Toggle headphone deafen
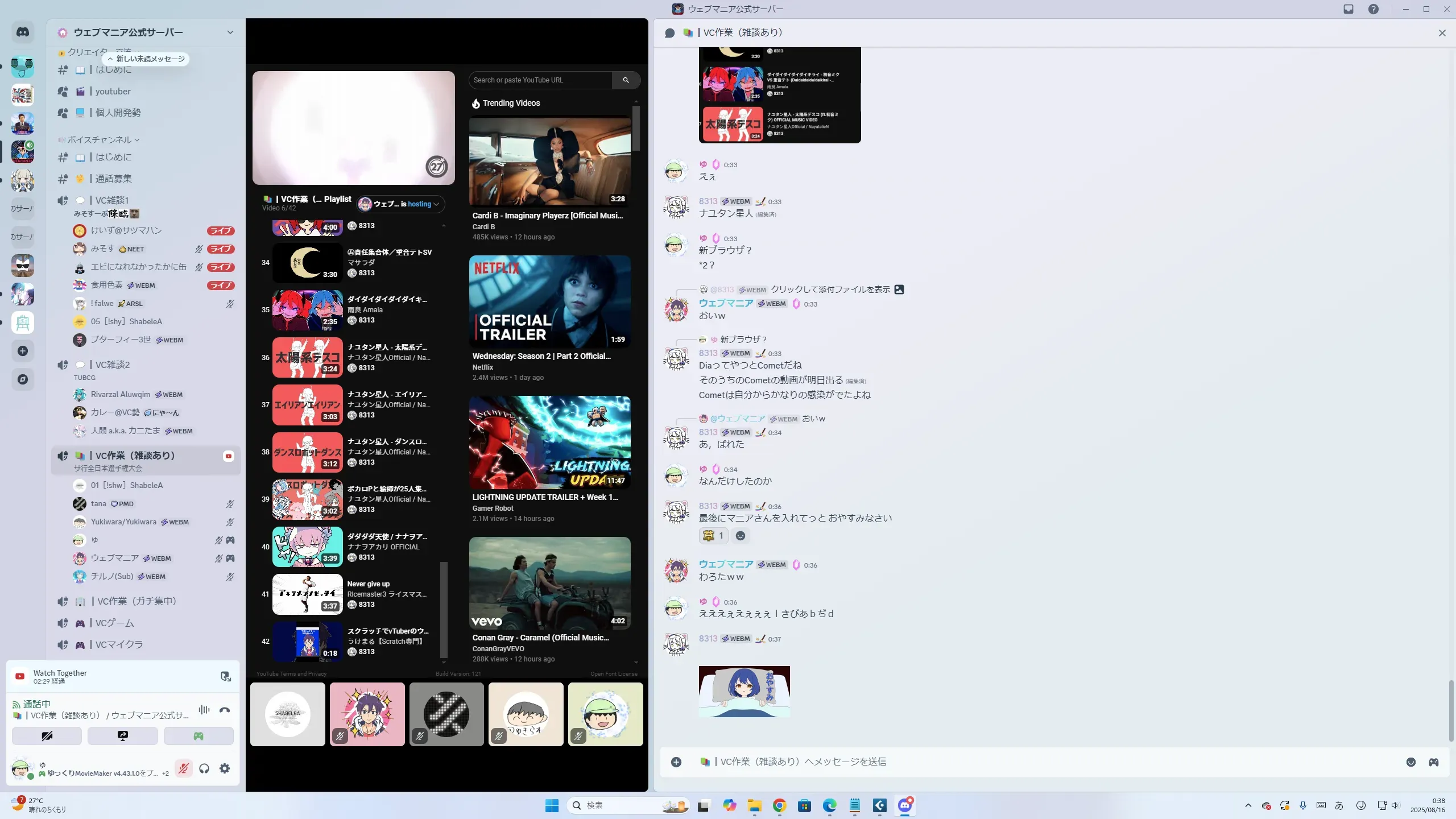The image size is (1456, 819). coord(204,769)
